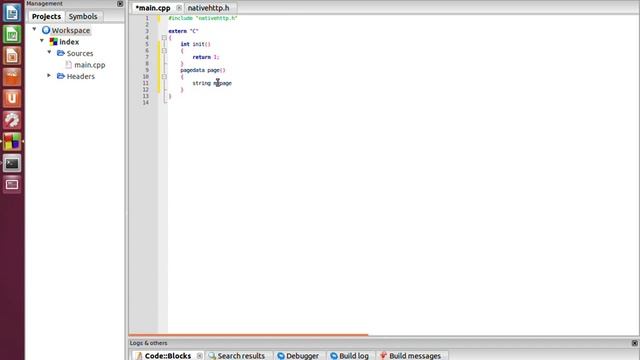
Task: Switch to the Symbols tab
Action: [83, 16]
